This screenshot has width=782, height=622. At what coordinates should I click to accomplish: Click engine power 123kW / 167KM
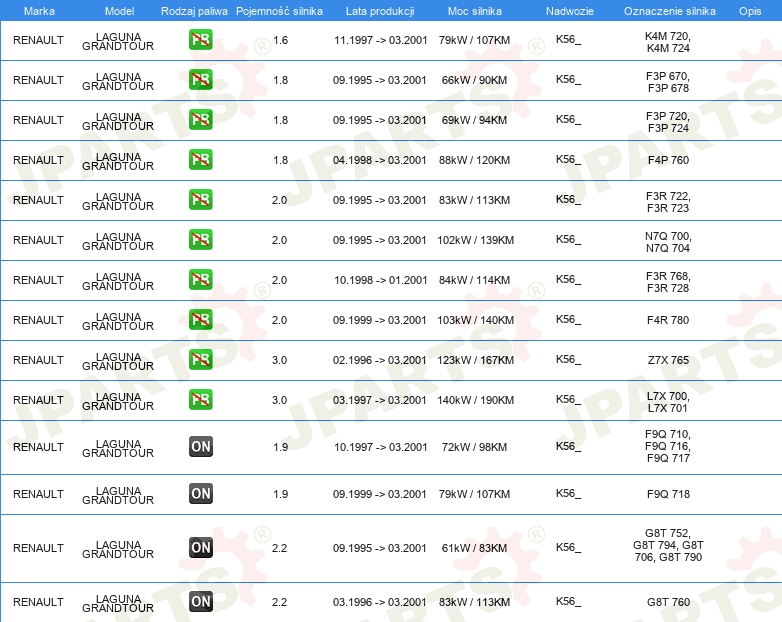[475, 360]
